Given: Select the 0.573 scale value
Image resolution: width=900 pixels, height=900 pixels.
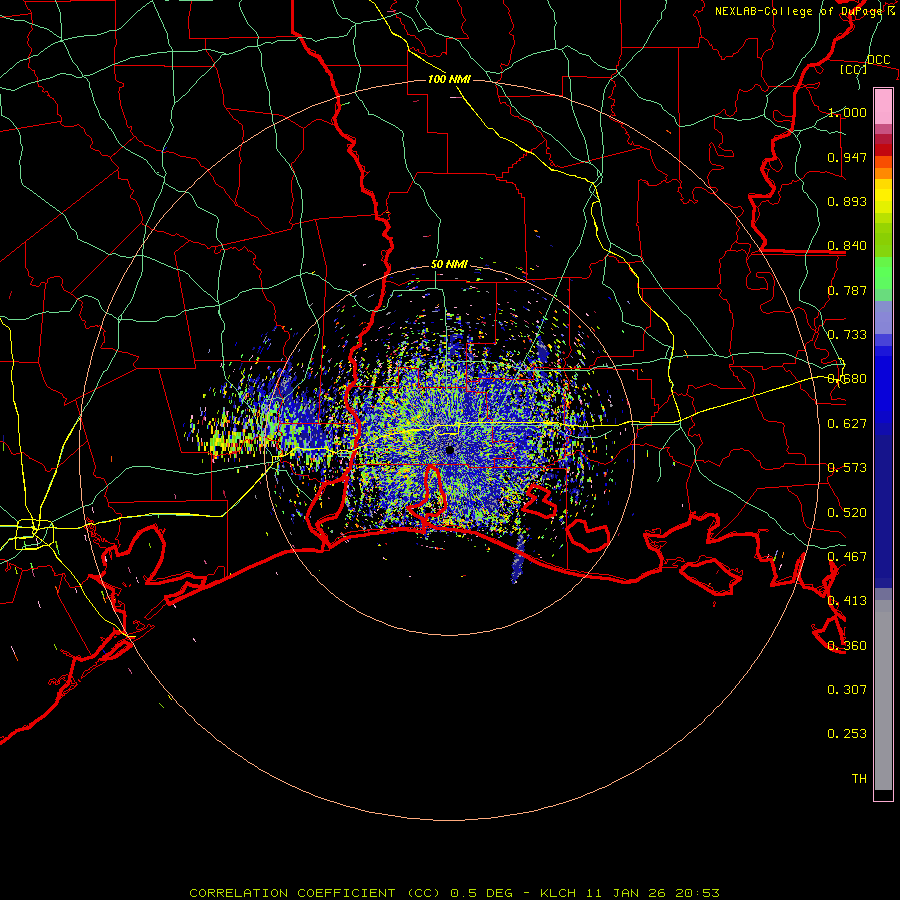Looking at the screenshot, I should pos(847,468).
